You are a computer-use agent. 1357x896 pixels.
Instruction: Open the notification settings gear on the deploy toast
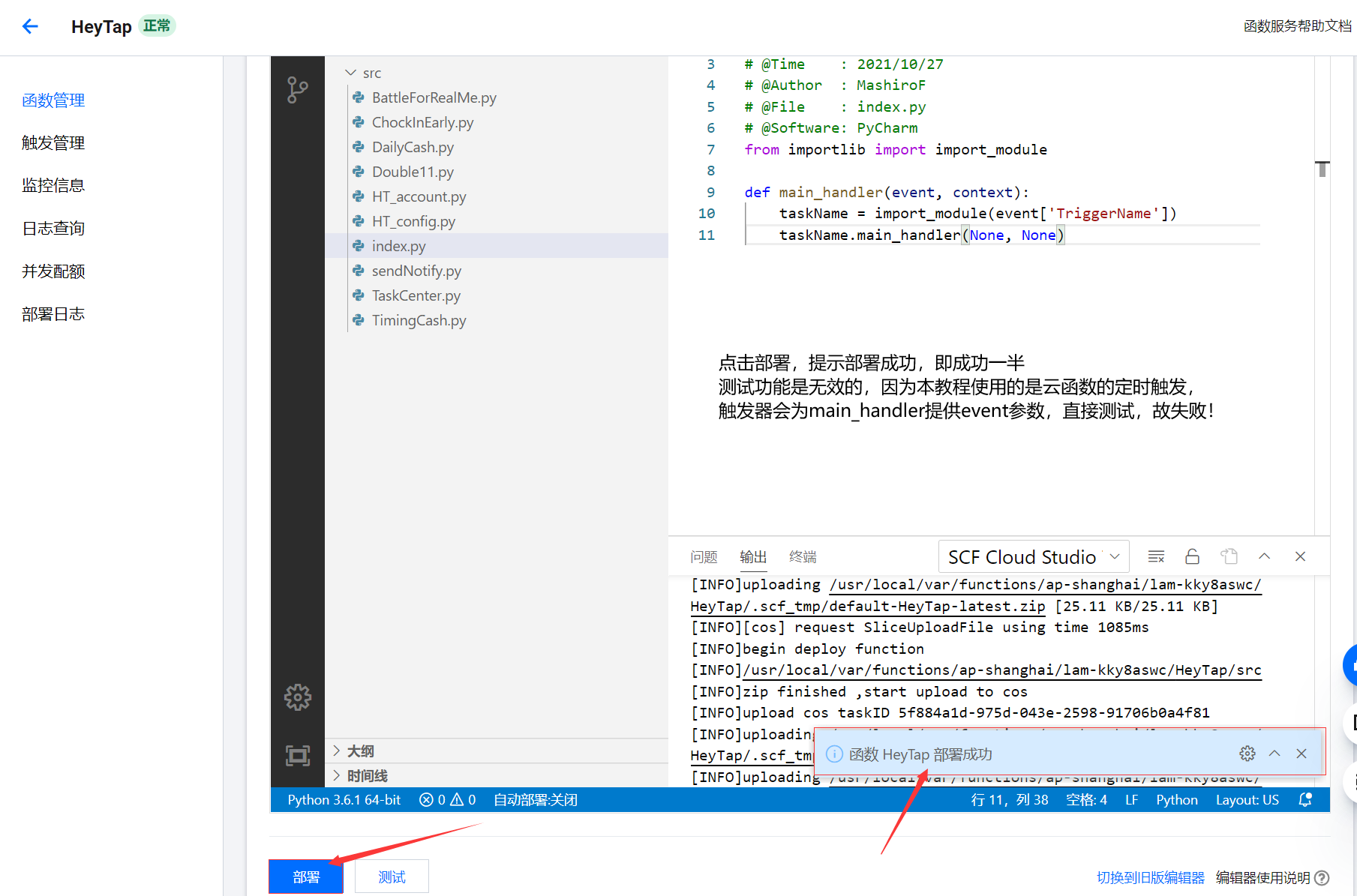click(x=1247, y=754)
